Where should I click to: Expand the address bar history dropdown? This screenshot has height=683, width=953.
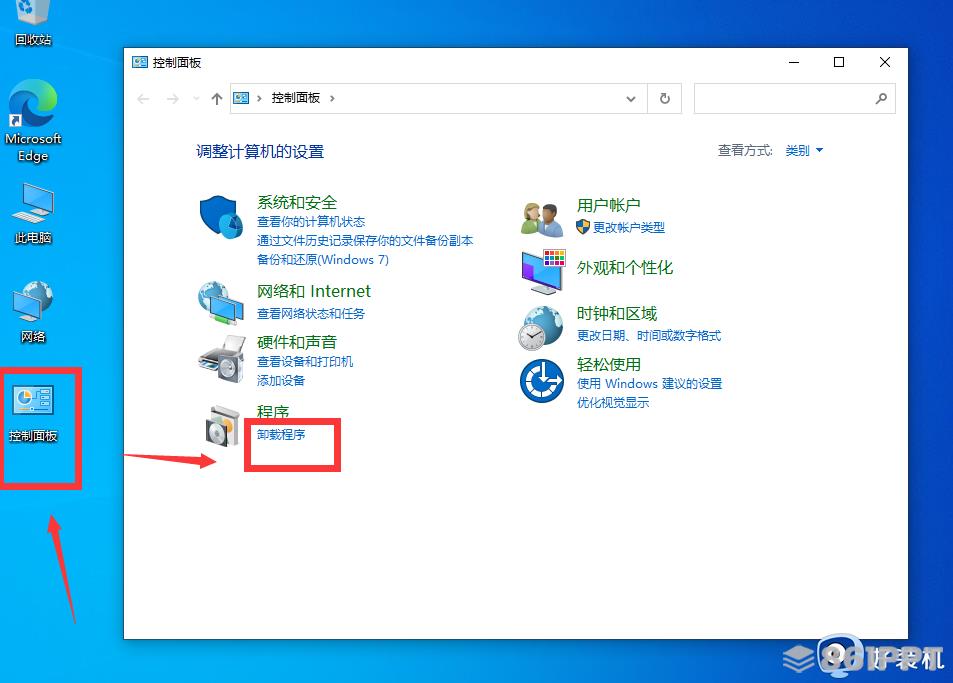(x=631, y=98)
